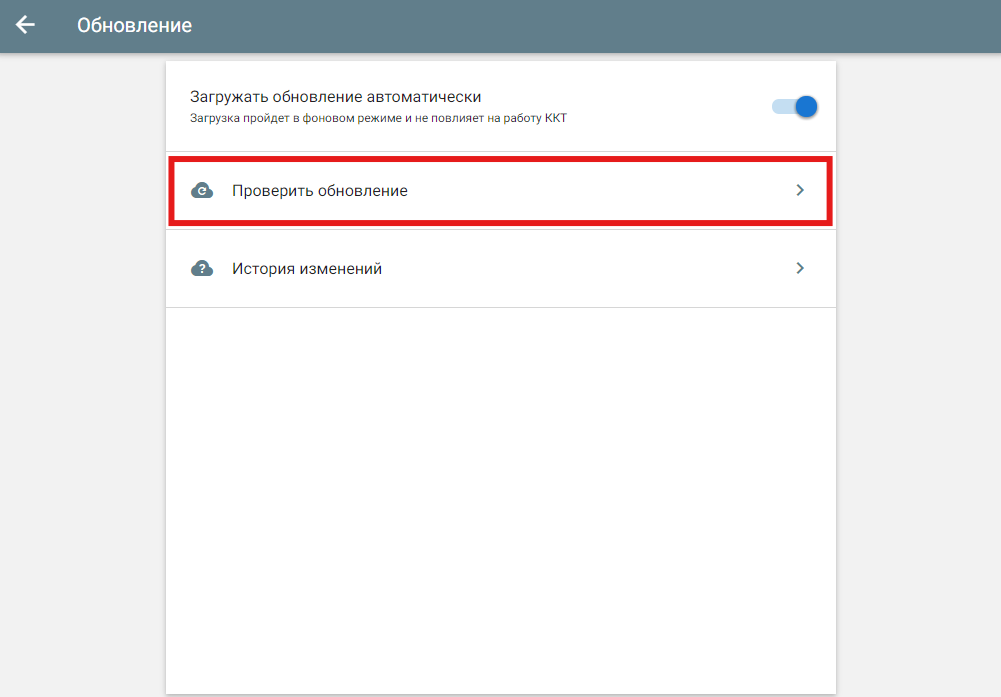Click the Загружать обновление автоматически label
This screenshot has height=697, width=1001.
[x=335, y=97]
